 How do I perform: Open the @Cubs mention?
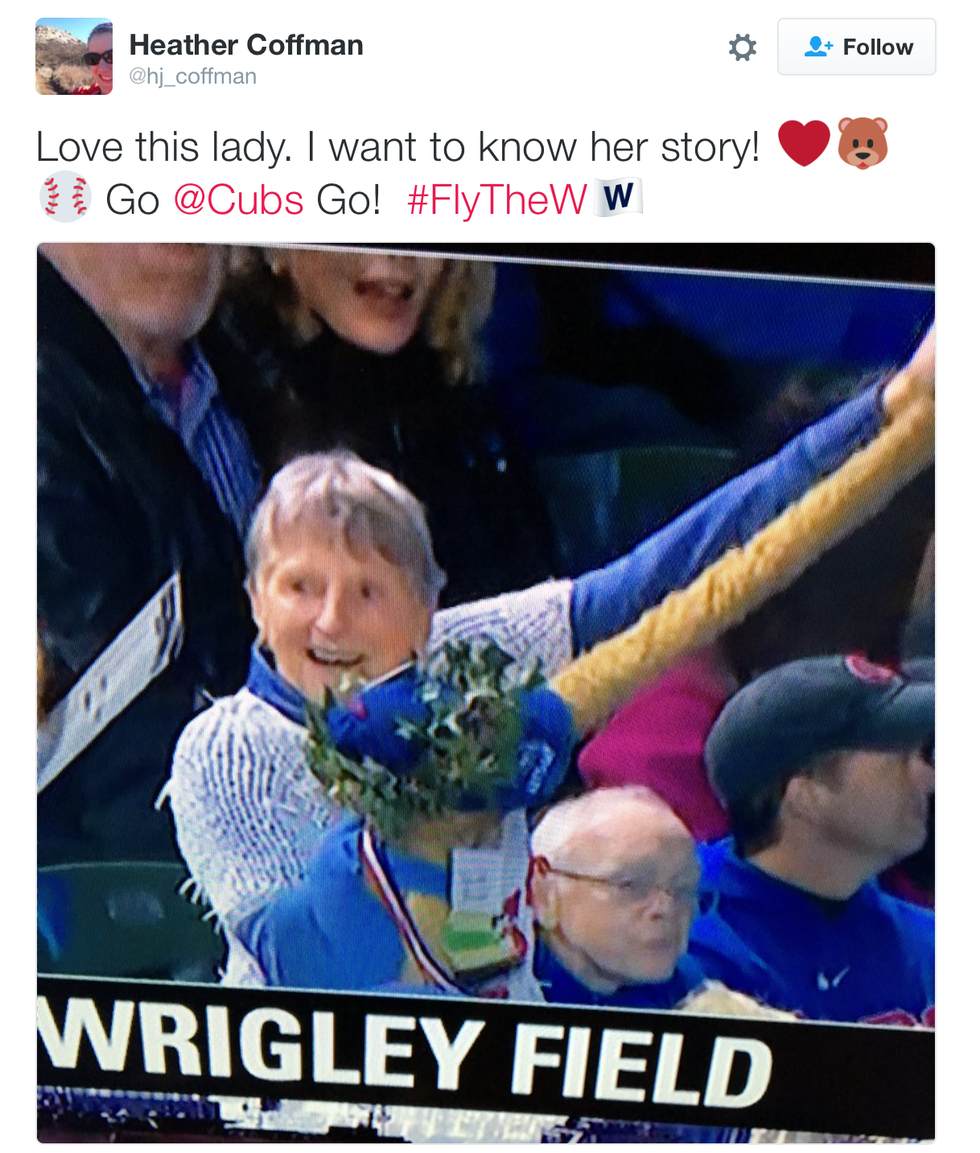pos(238,199)
